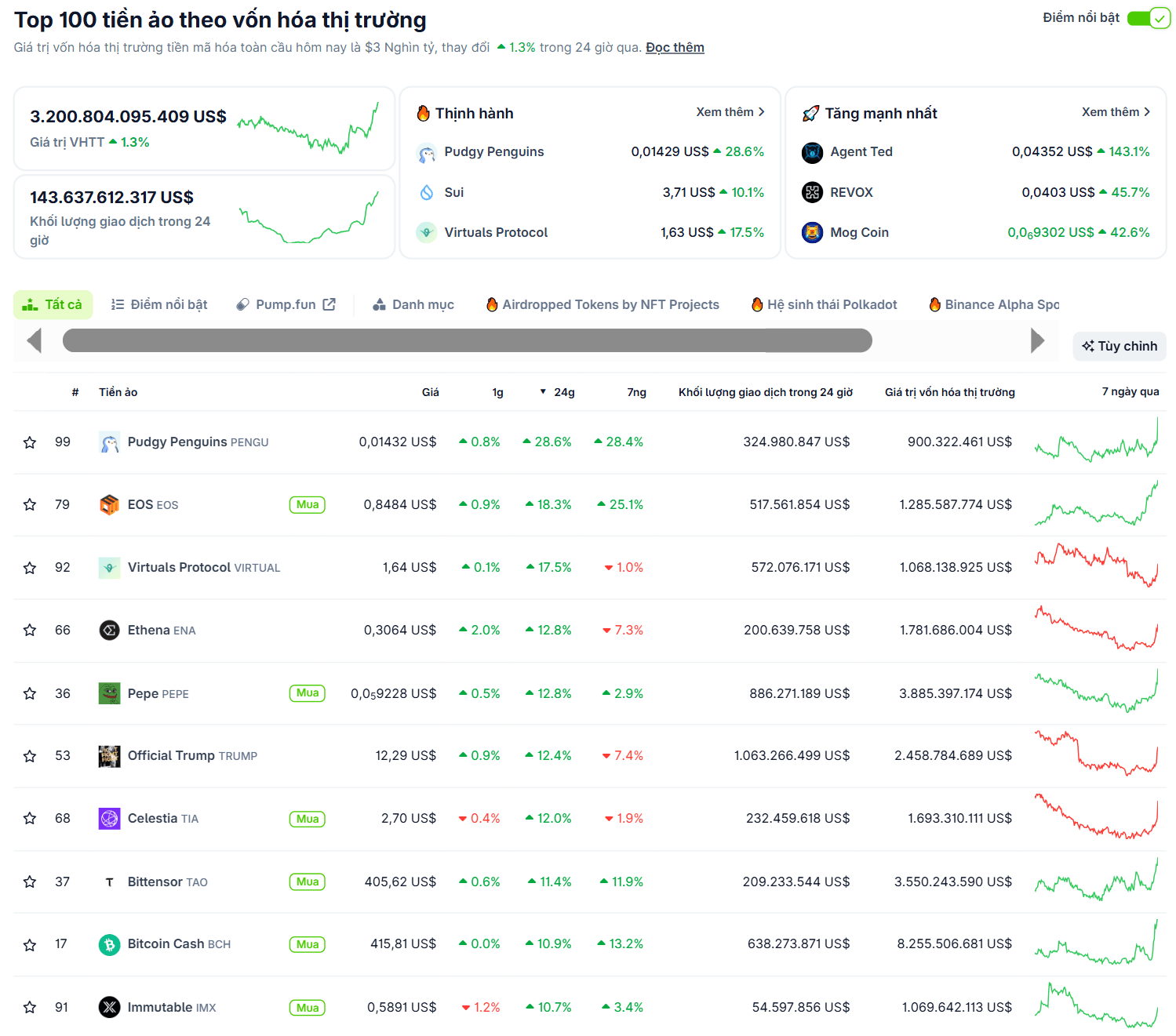Screen dimensions: 1176x1036
Task: Click the Ethena coin logo
Action: tap(109, 631)
